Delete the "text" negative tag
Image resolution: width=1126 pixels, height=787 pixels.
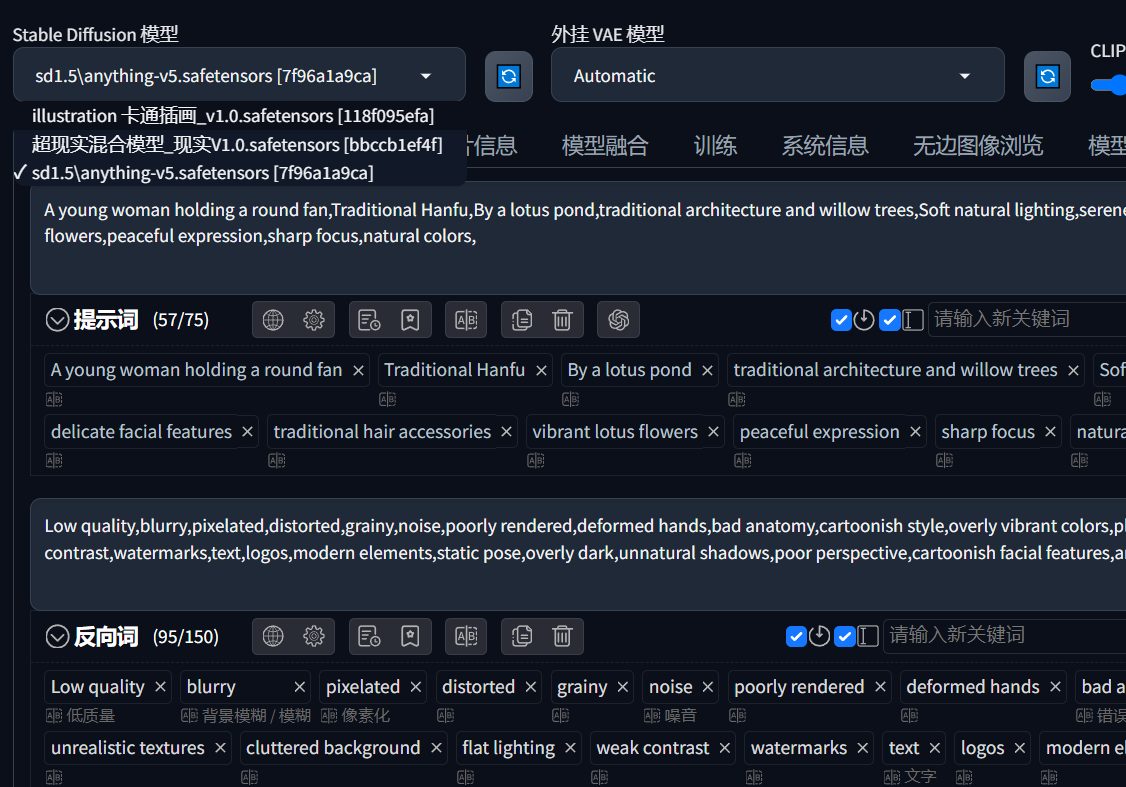[934, 748]
